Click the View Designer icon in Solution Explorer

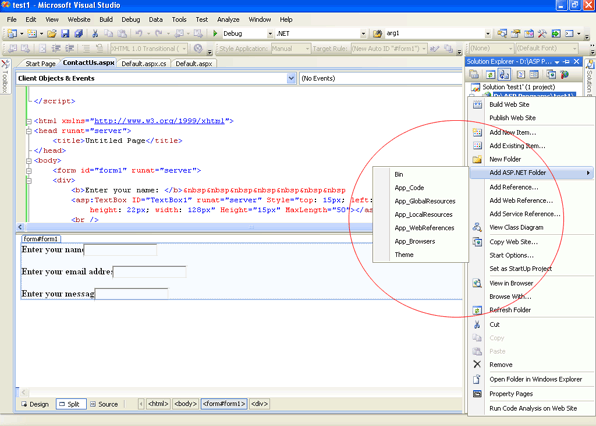click(534, 74)
